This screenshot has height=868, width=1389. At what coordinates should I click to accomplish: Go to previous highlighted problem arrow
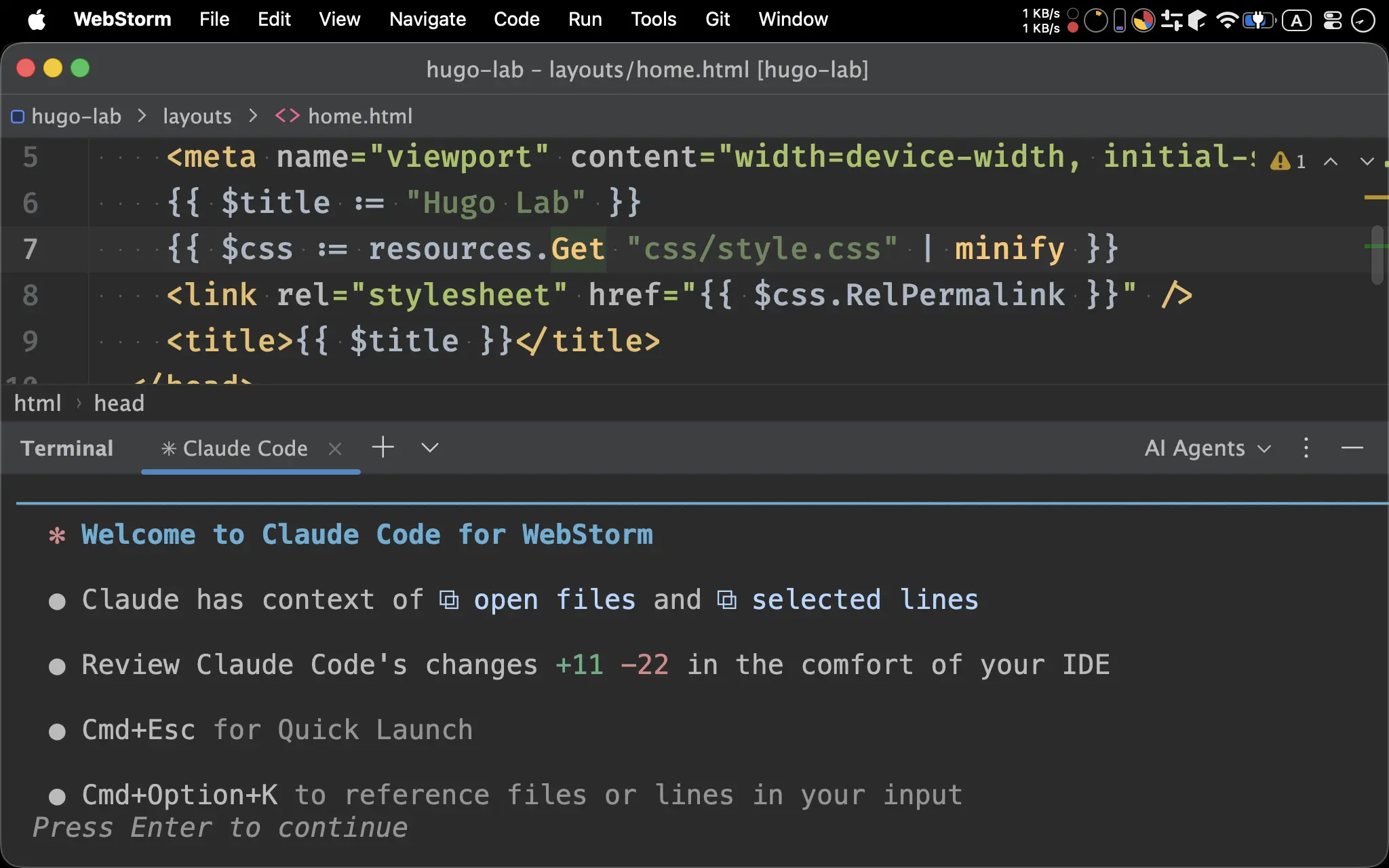pyautogui.click(x=1331, y=161)
